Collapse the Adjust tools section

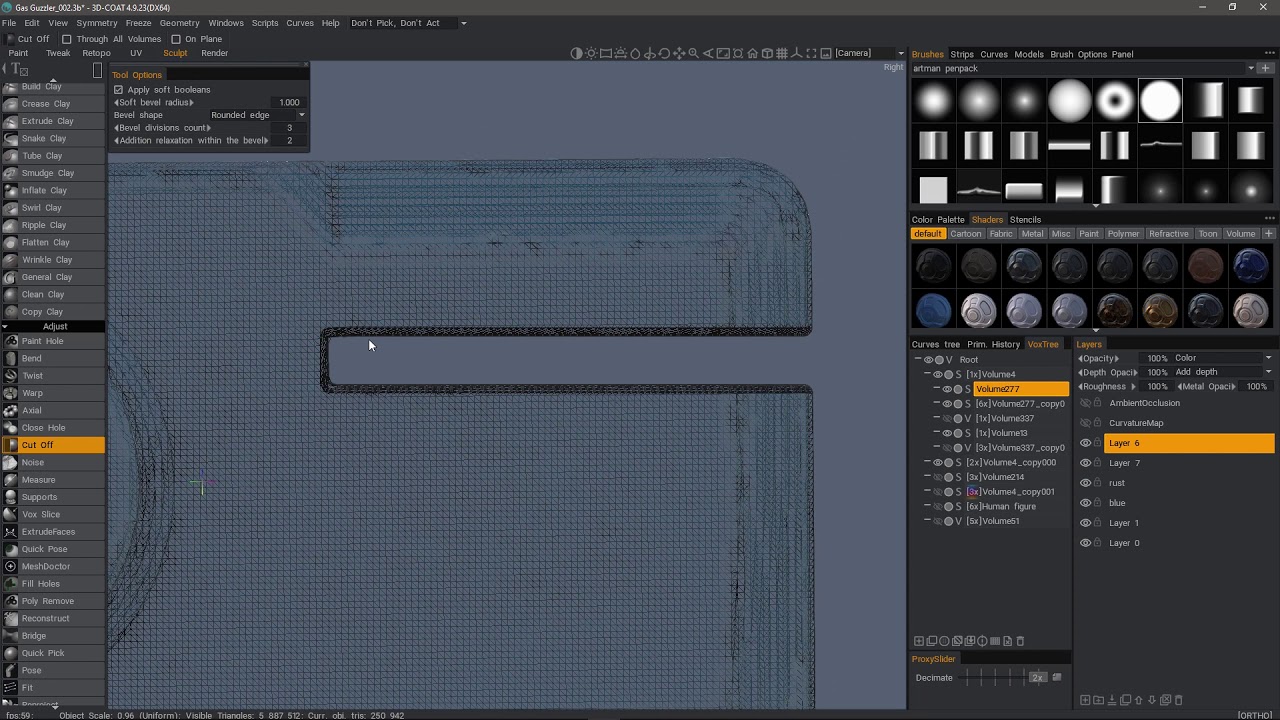click(x=52, y=327)
